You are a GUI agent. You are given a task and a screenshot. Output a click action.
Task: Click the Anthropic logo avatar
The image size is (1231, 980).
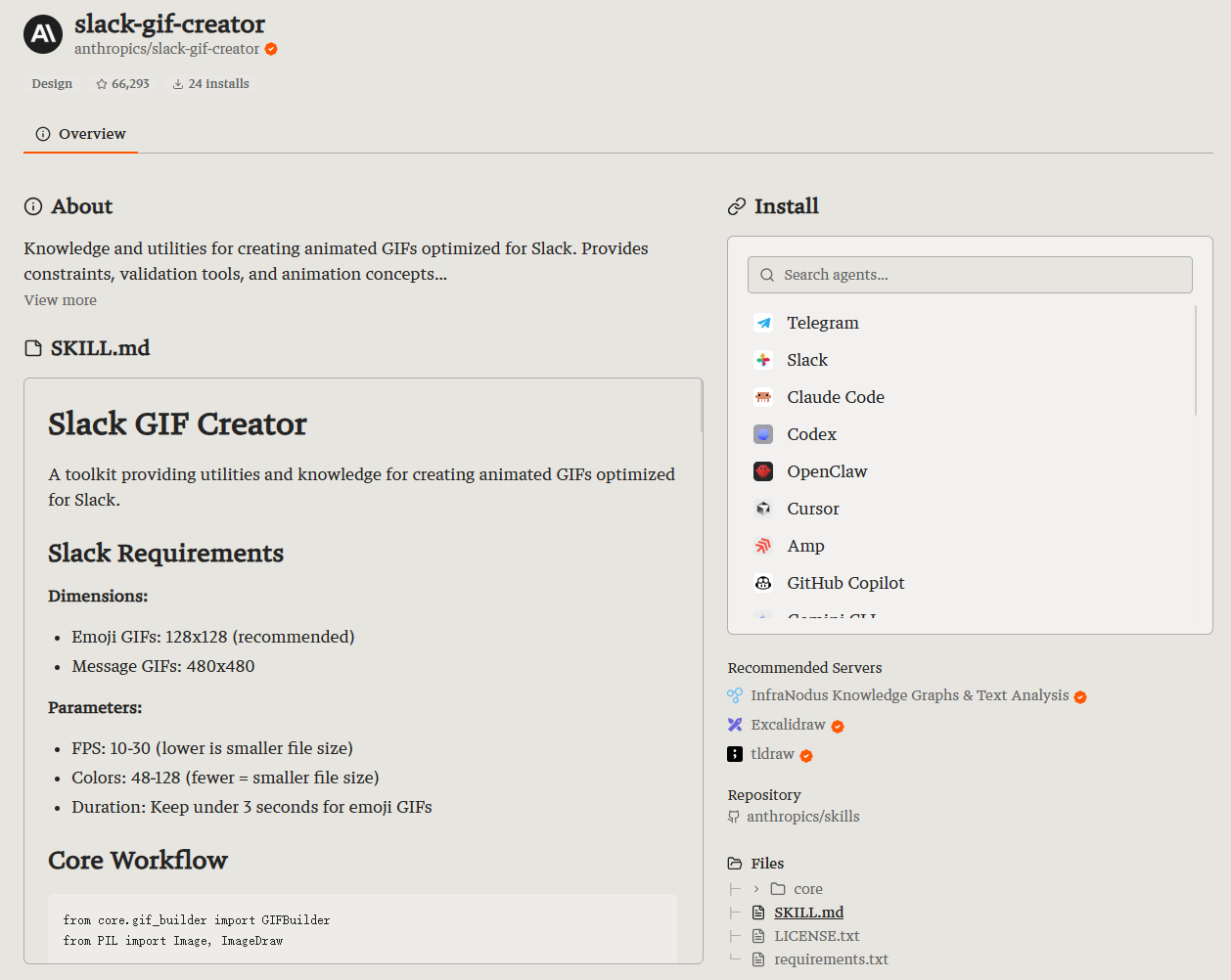point(43,34)
